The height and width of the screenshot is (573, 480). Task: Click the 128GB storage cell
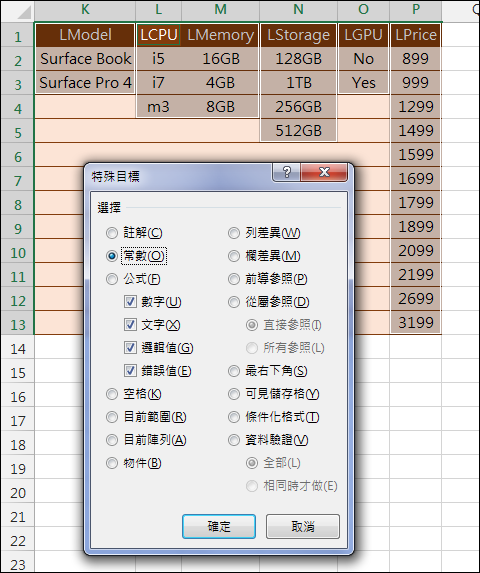click(x=298, y=58)
